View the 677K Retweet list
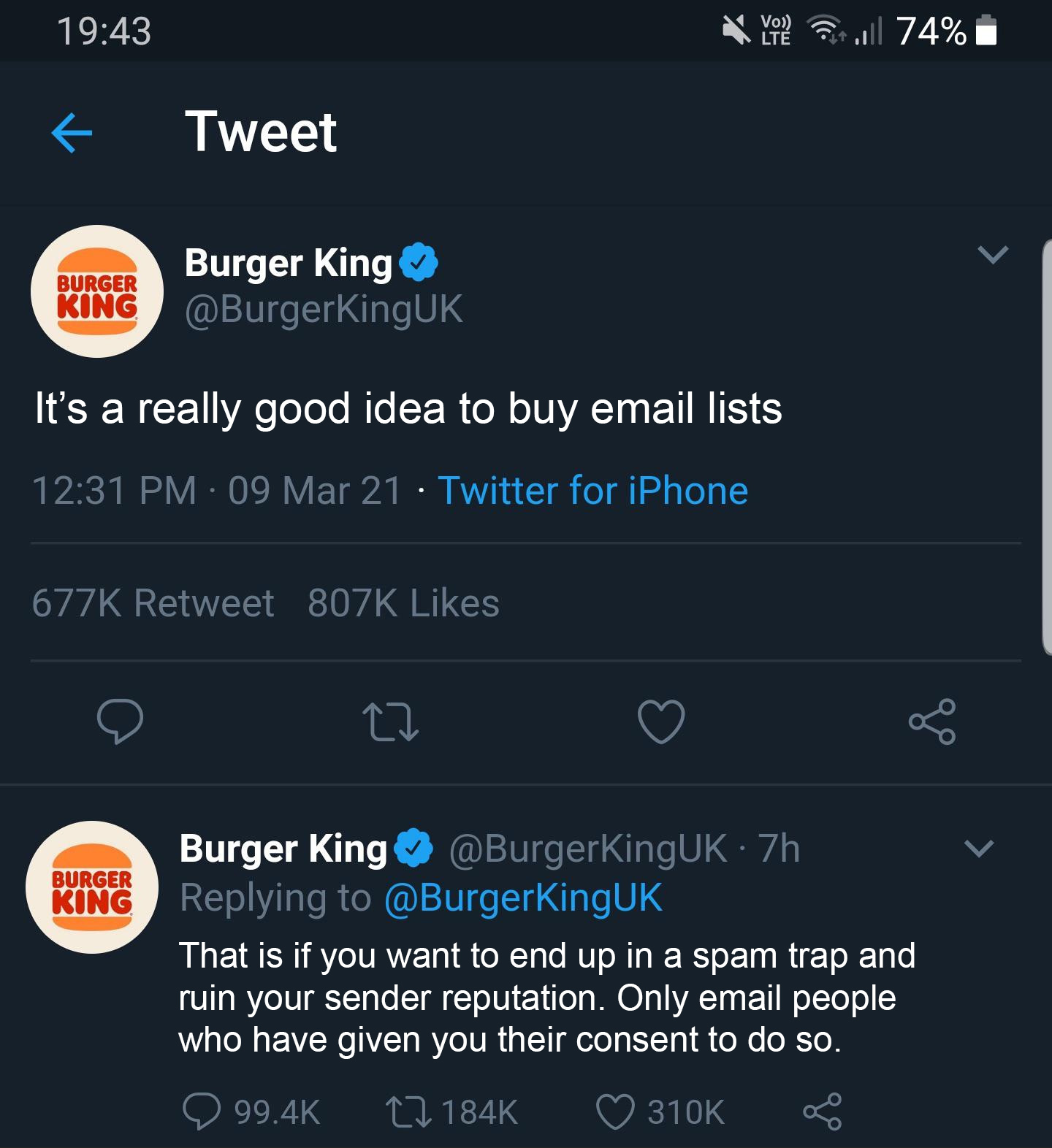 pos(152,603)
